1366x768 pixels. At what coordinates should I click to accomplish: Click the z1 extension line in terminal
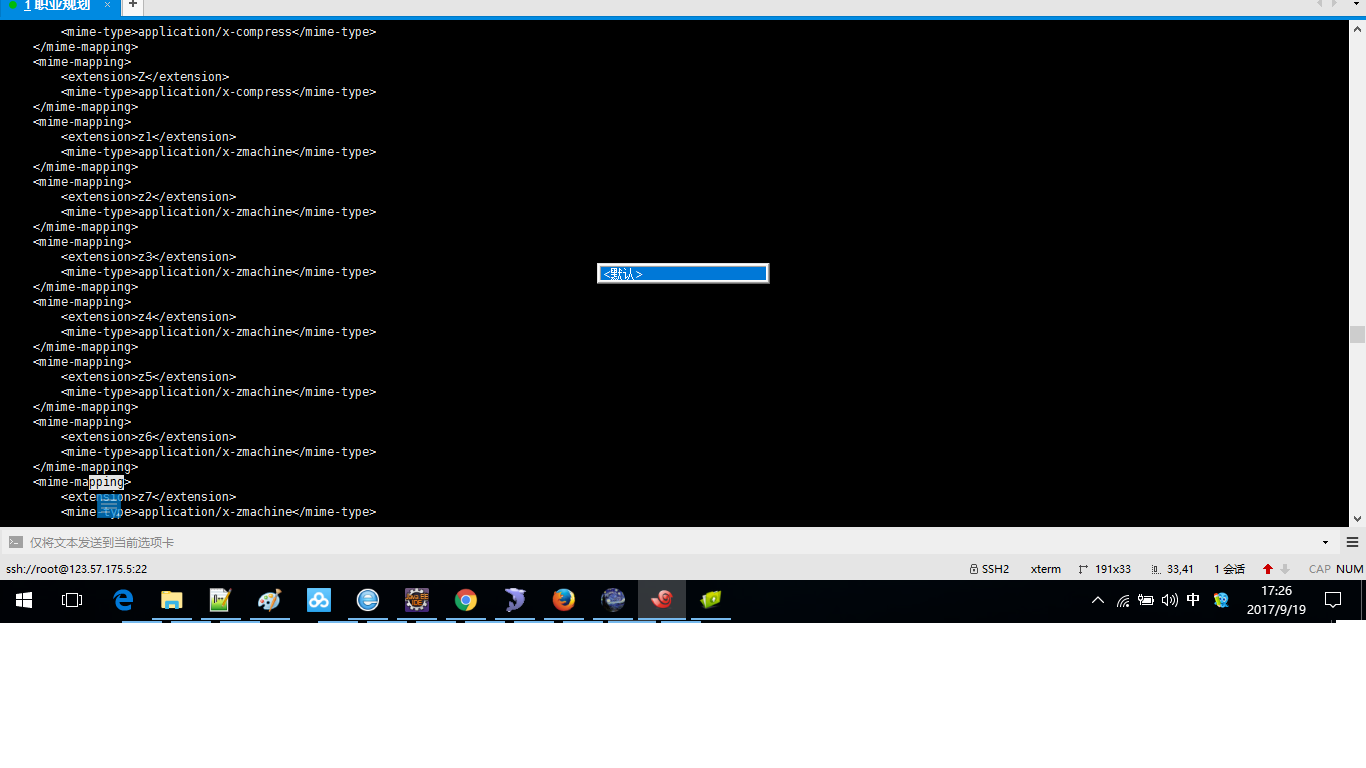pyautogui.click(x=148, y=137)
